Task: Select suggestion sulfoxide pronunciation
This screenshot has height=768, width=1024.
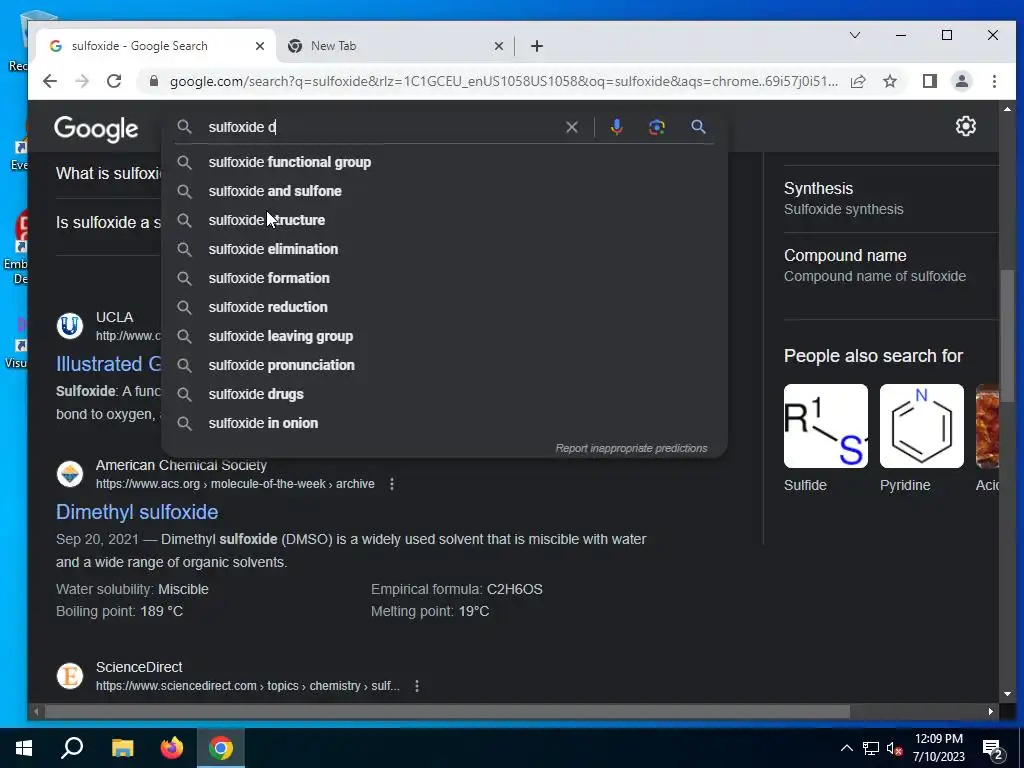Action: (444, 365)
